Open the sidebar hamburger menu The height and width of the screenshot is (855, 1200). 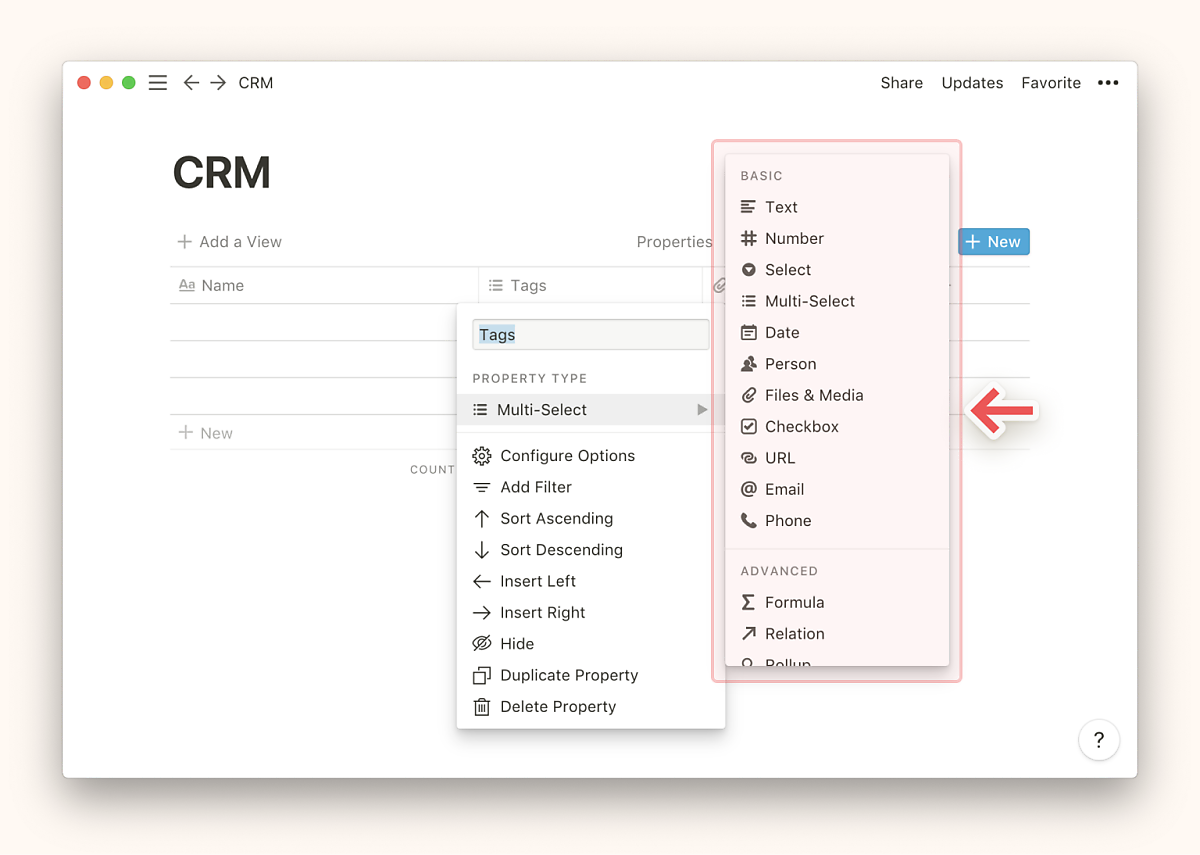157,83
